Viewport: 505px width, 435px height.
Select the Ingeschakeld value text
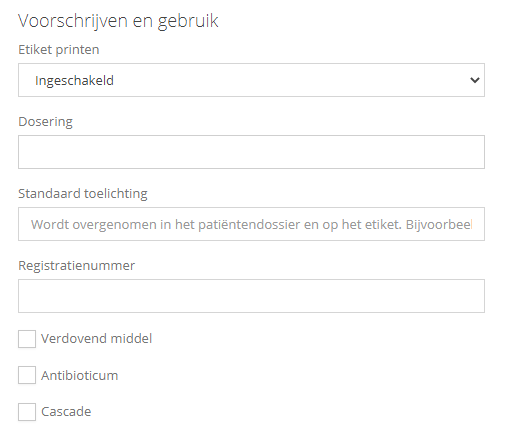tap(74, 81)
